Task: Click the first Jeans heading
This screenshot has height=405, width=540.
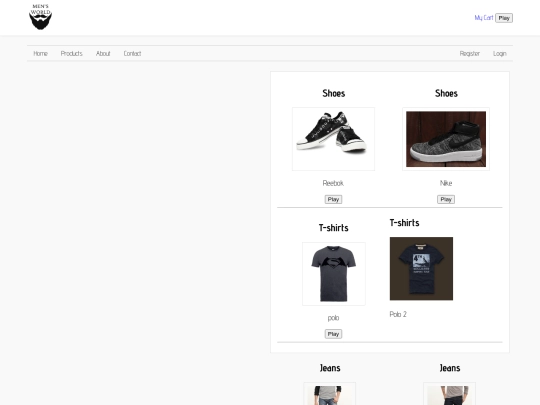Action: [330, 368]
